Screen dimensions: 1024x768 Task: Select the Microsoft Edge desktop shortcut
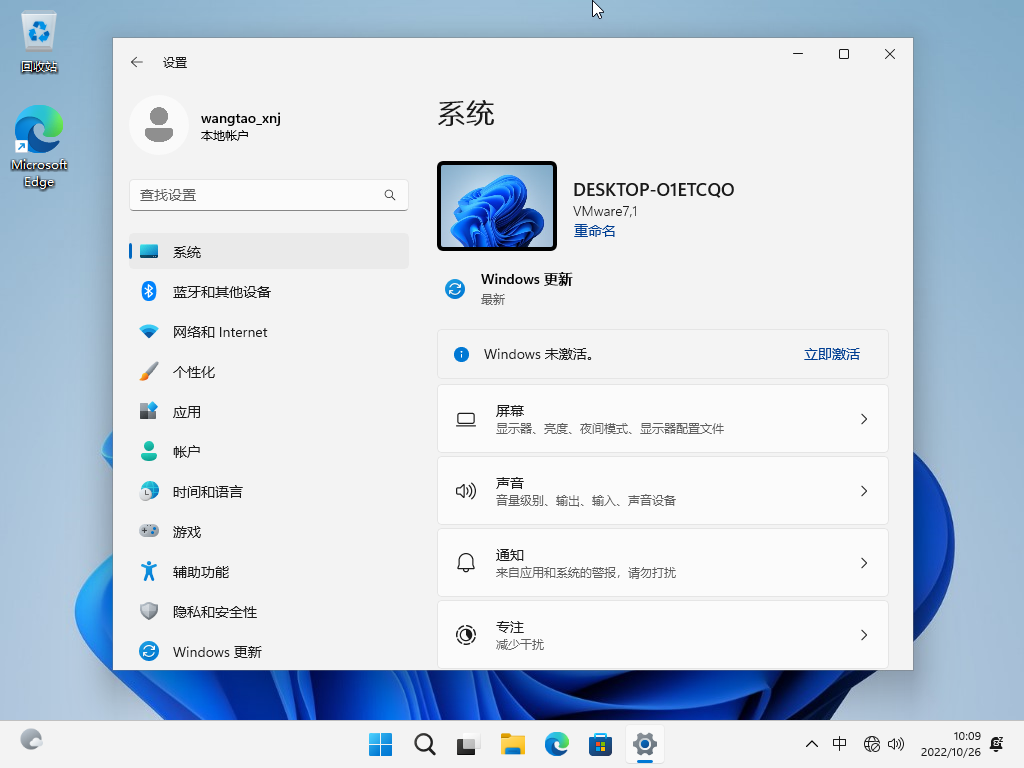(x=39, y=146)
